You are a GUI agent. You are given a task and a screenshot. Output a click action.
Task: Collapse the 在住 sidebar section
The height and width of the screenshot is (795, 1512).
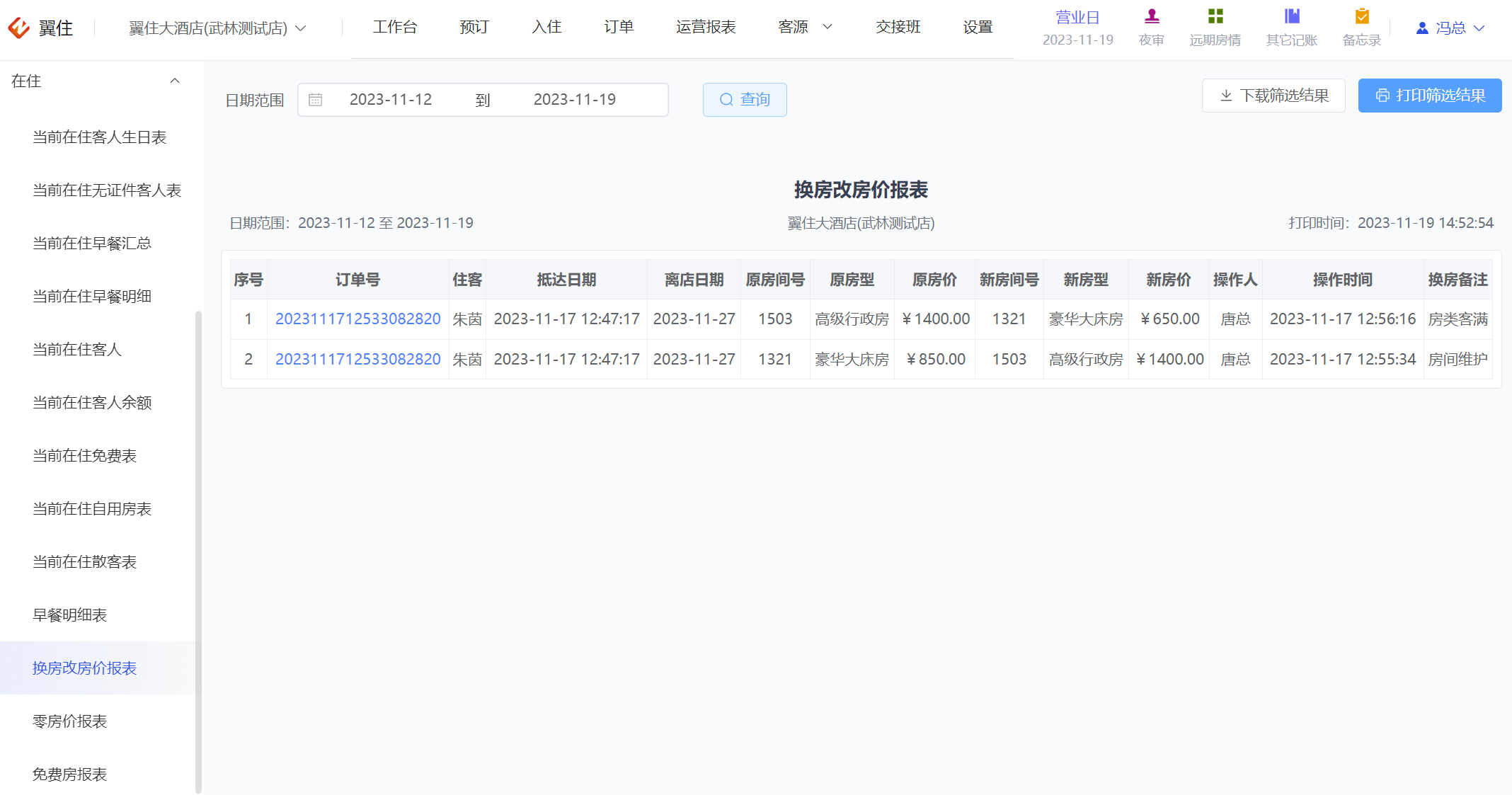tap(175, 81)
